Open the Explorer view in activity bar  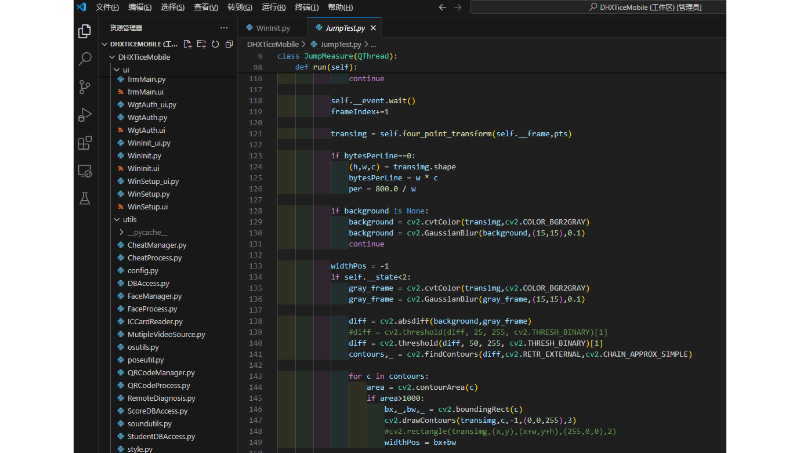coord(85,31)
